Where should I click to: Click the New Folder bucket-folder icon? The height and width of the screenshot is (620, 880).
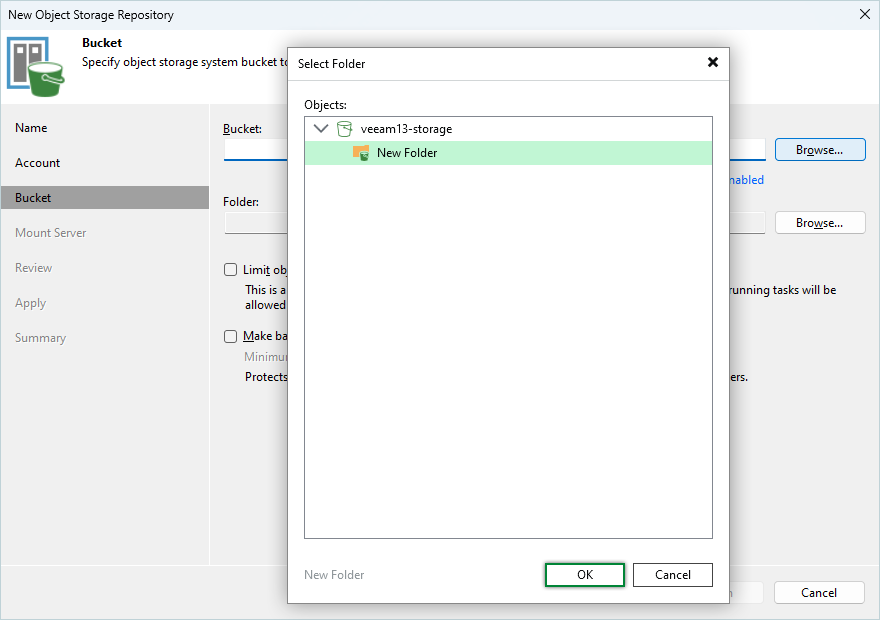(x=361, y=153)
